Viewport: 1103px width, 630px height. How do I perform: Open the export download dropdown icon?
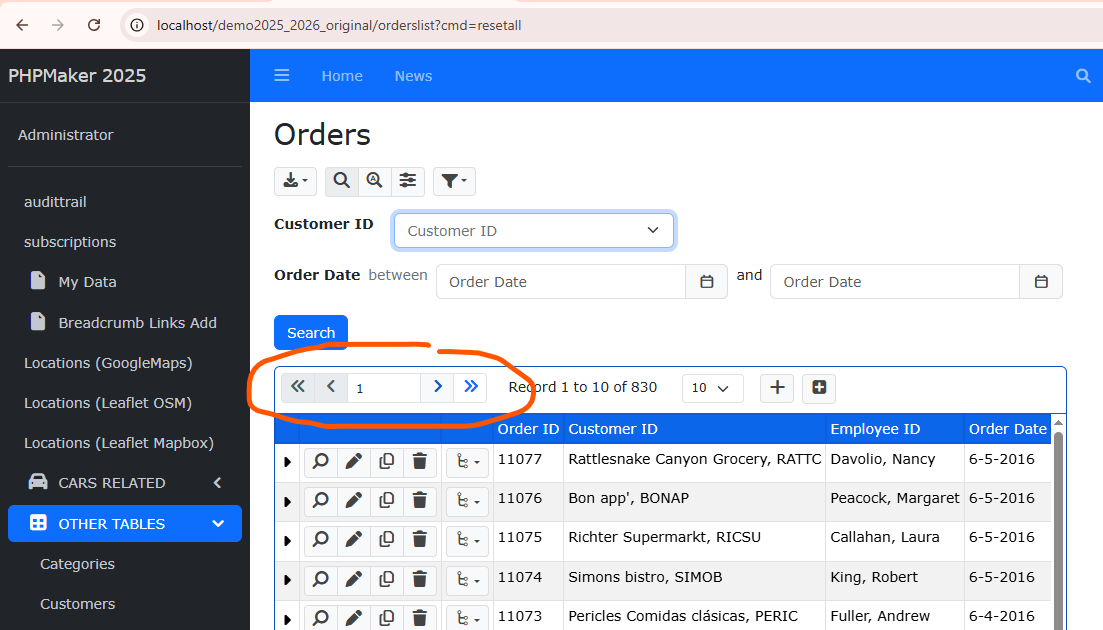295,181
